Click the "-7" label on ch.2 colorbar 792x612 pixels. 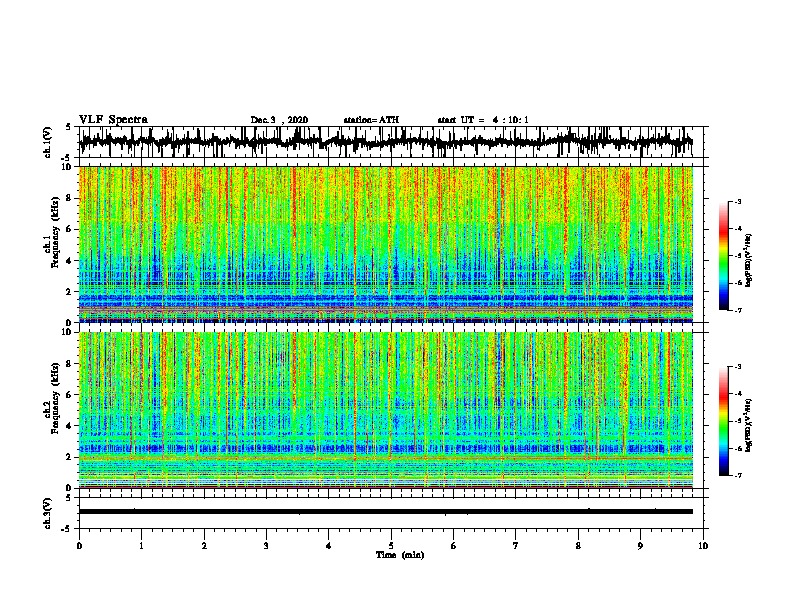click(737, 475)
